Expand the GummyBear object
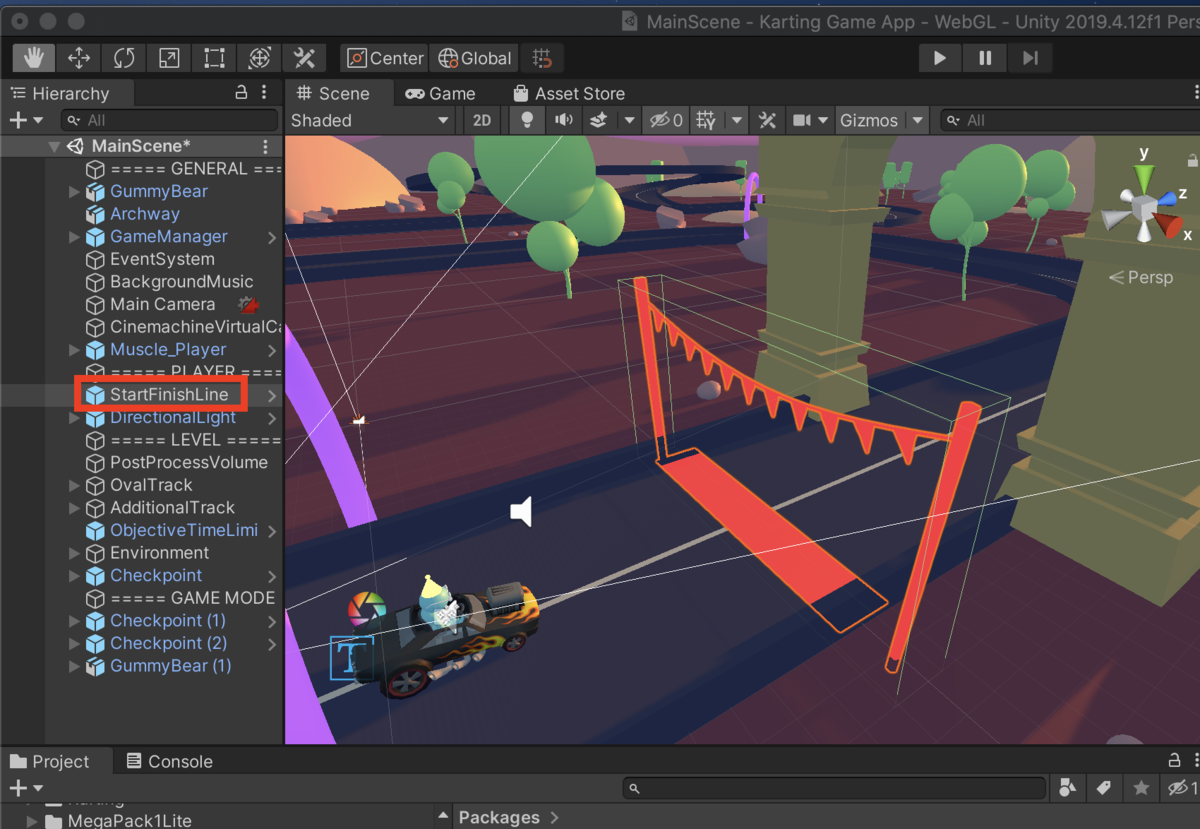This screenshot has width=1200, height=829. coord(74,191)
